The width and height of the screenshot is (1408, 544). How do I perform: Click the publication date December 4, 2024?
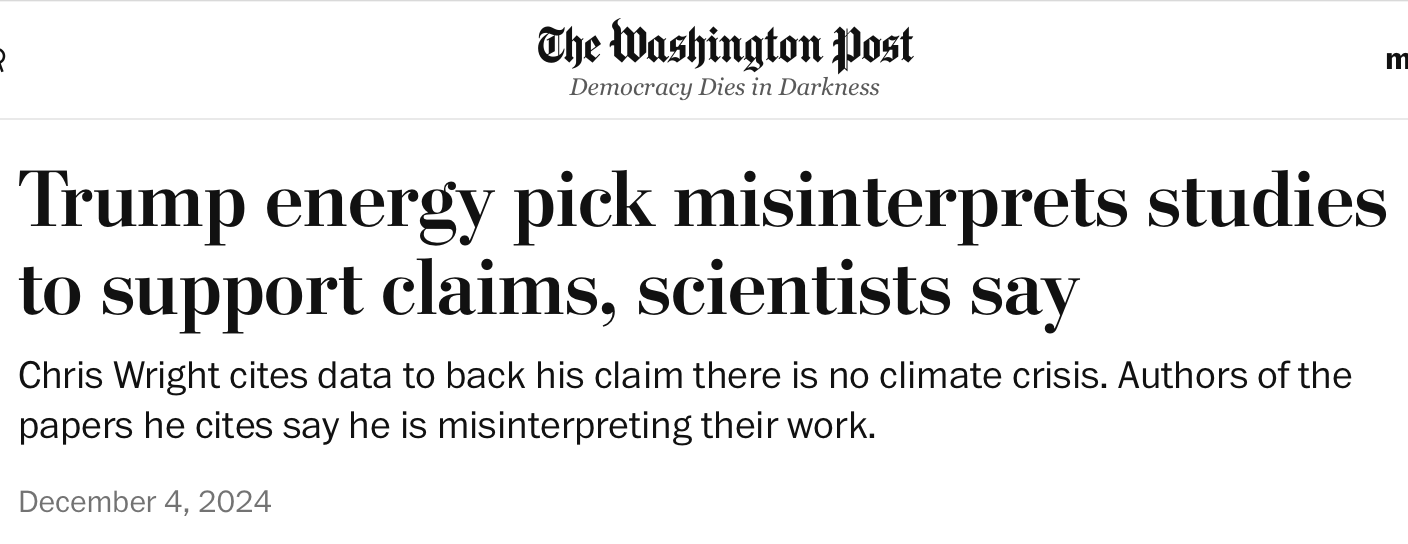145,501
